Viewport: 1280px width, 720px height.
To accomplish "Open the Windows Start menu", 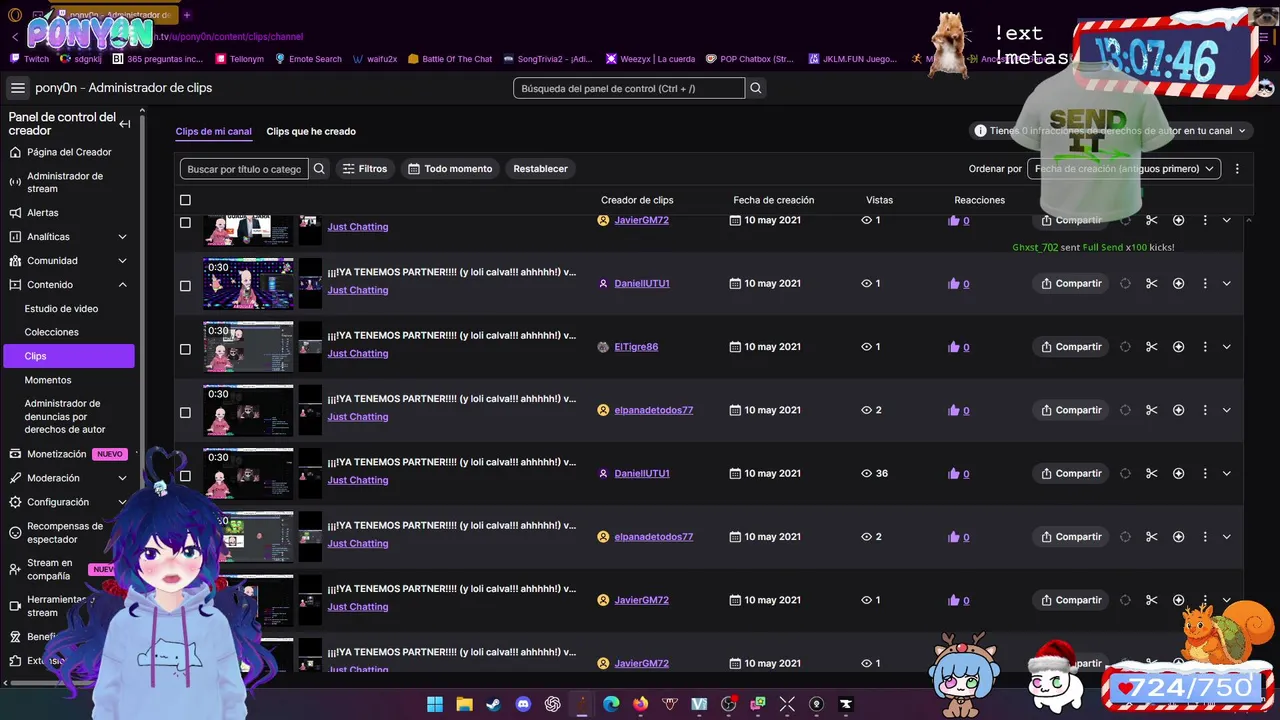I will 435,704.
